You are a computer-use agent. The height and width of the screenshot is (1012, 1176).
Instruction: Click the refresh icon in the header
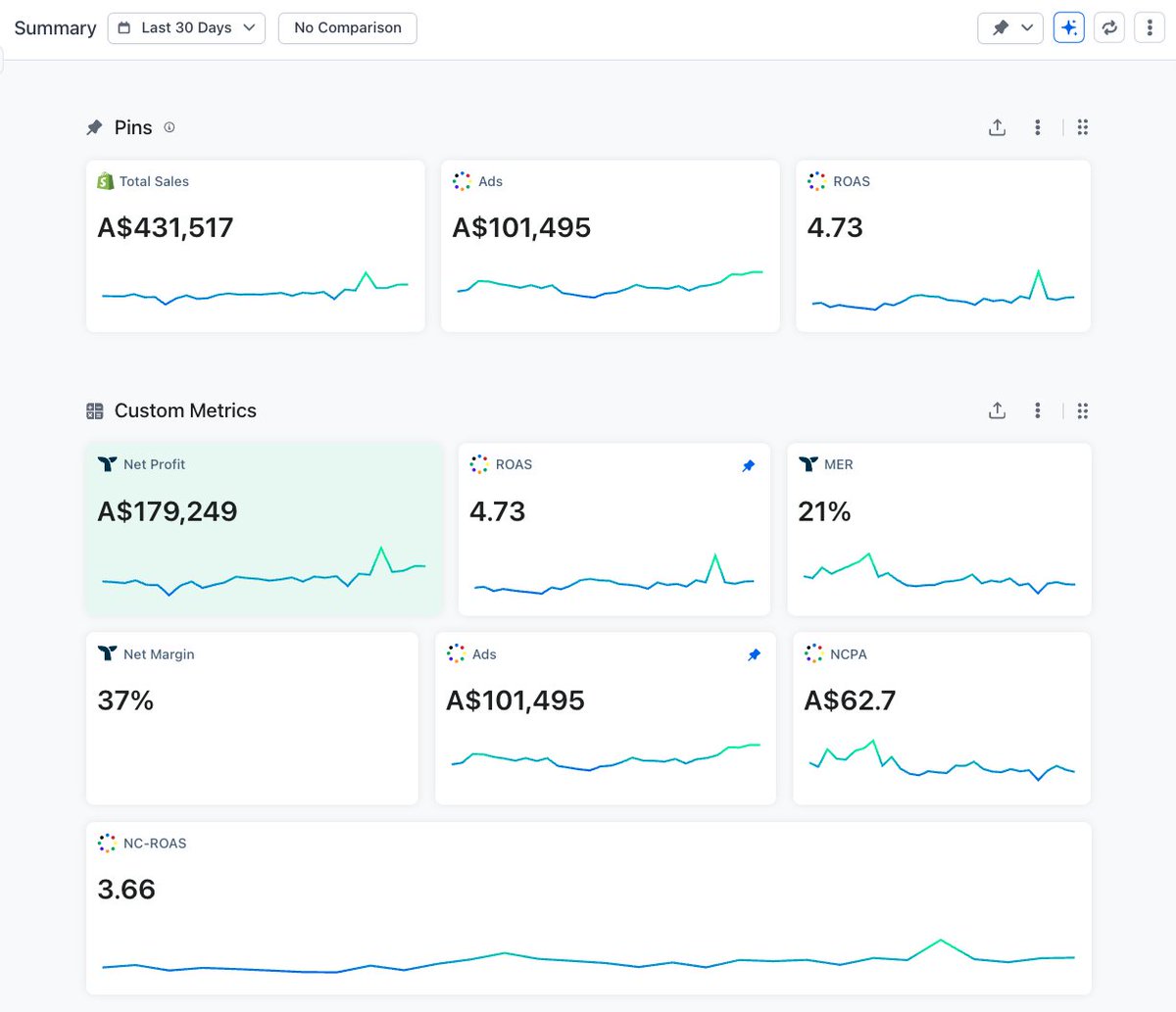(1109, 27)
